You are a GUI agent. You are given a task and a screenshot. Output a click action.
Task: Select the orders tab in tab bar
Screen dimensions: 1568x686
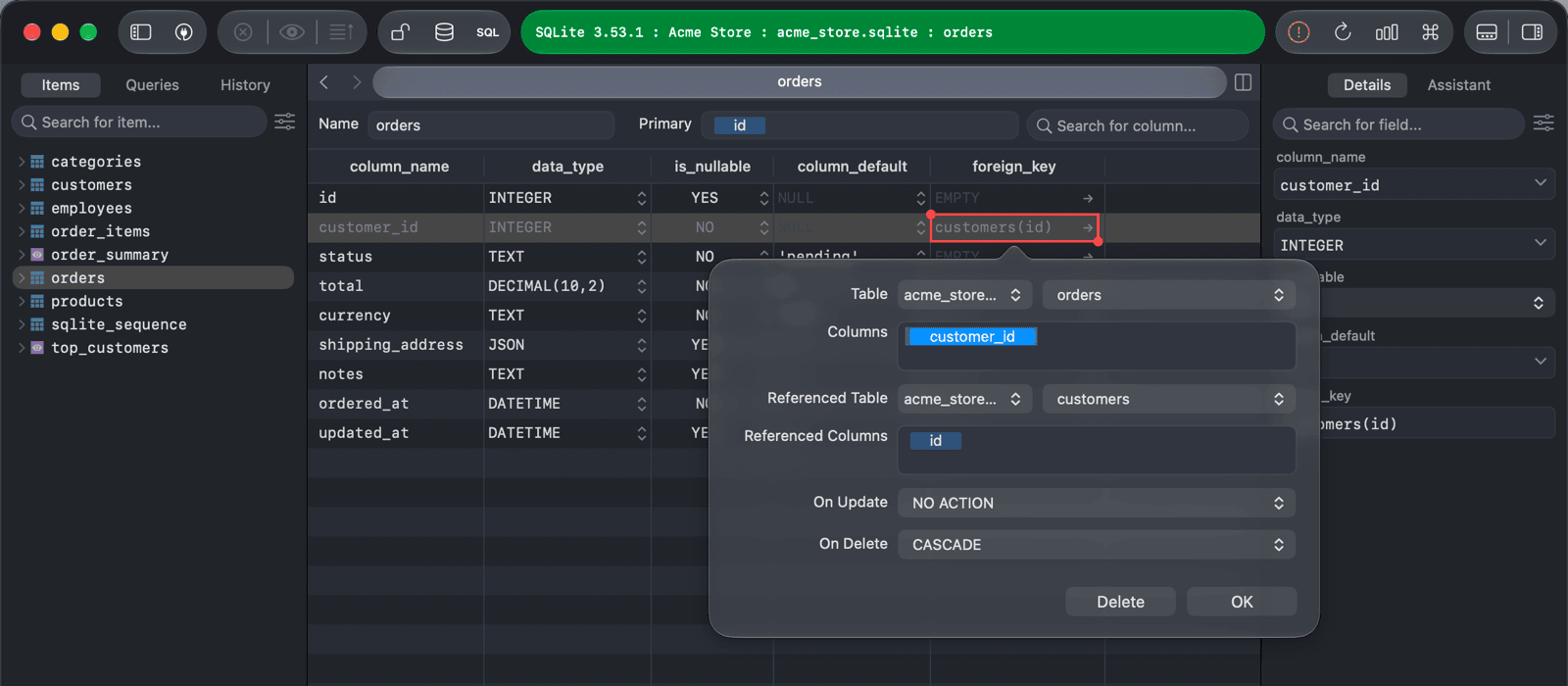(800, 82)
